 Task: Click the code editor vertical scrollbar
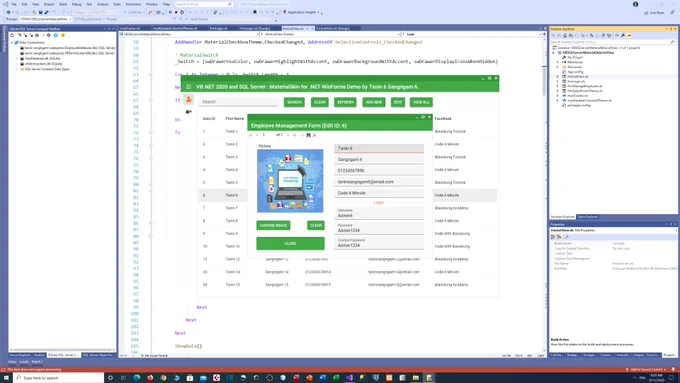click(x=544, y=195)
